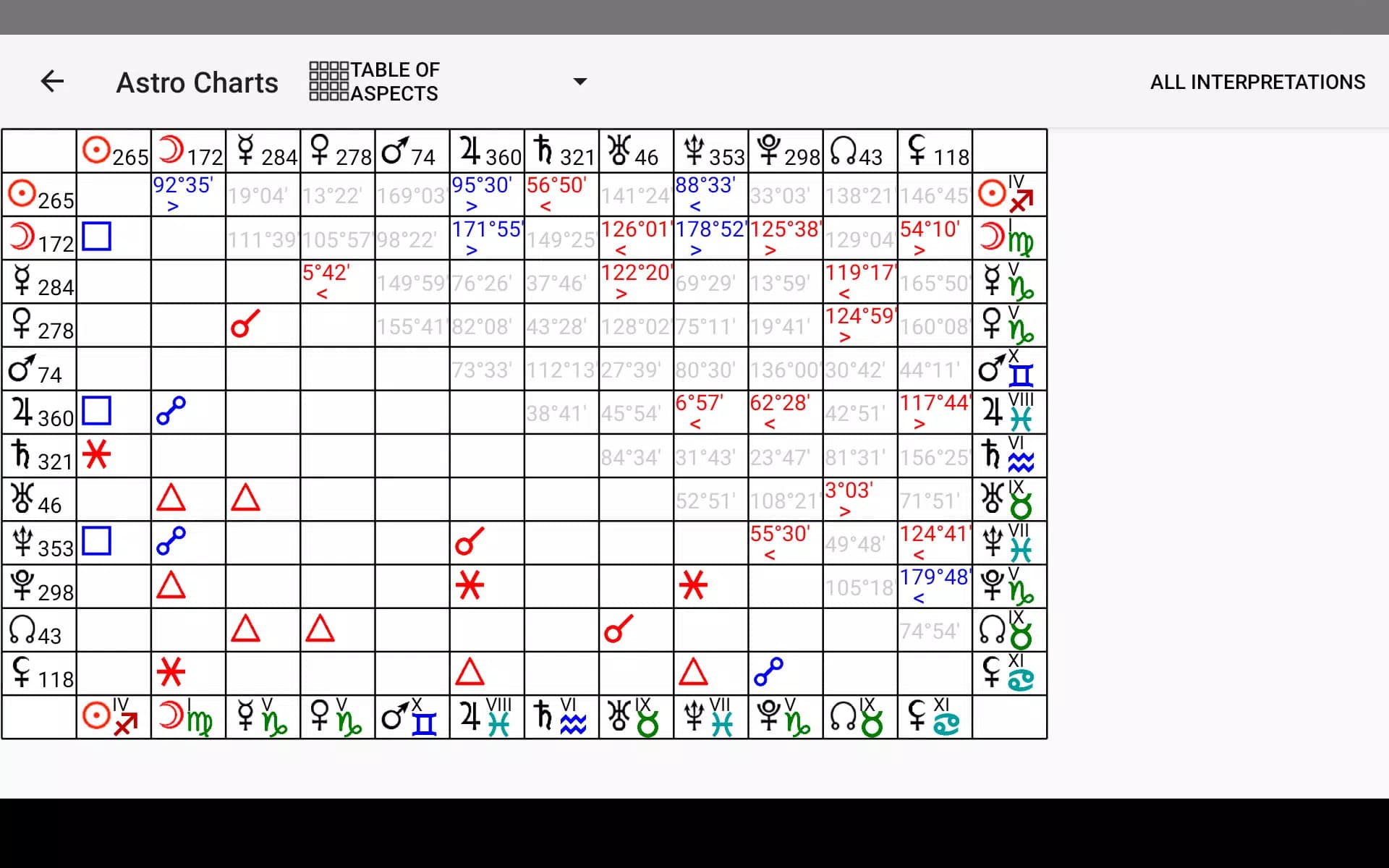Select the Pluto in Capricorn icon
This screenshot has height=868, width=1389.
pos(785,718)
